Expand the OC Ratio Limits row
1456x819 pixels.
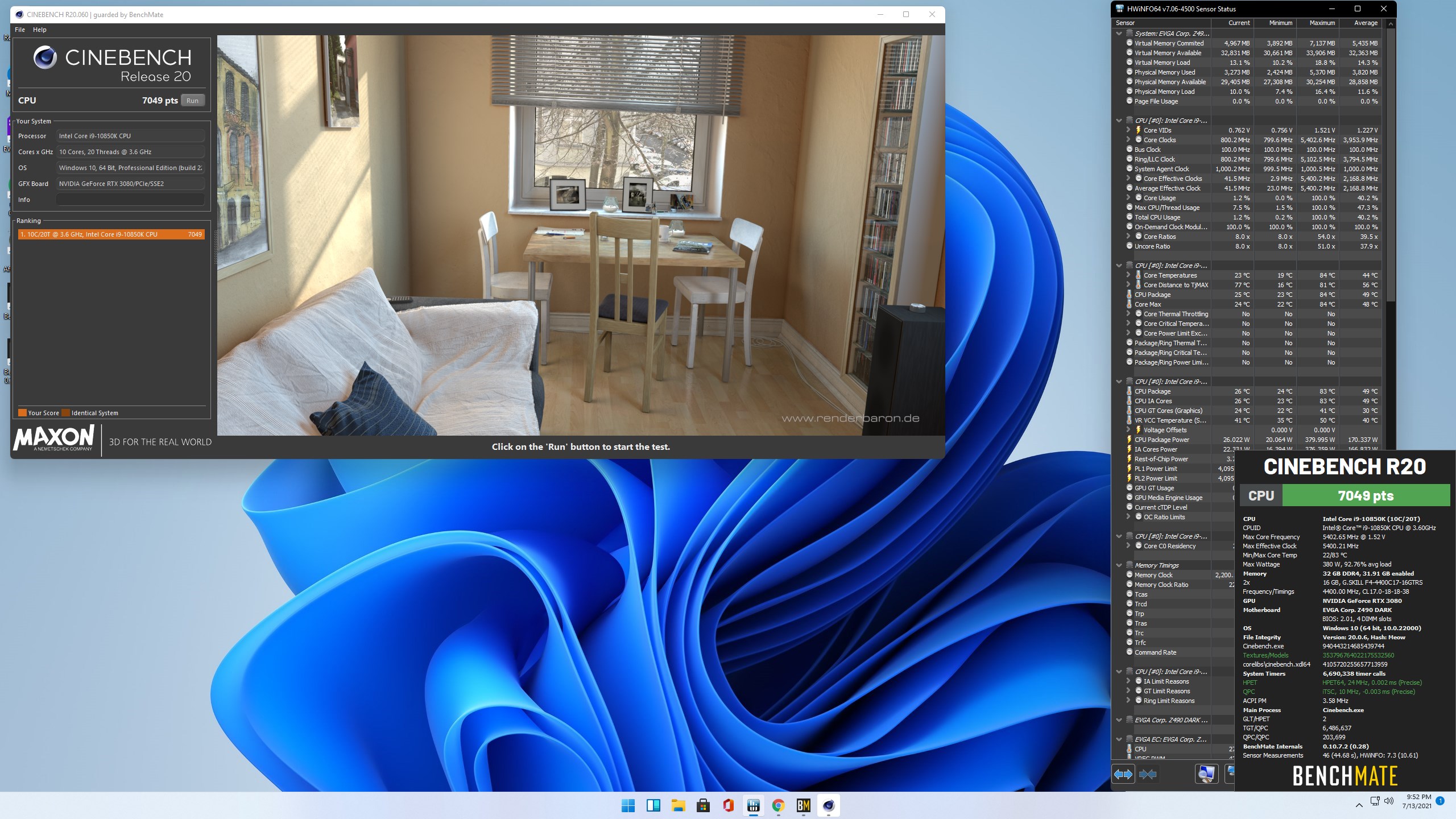pos(1128,517)
